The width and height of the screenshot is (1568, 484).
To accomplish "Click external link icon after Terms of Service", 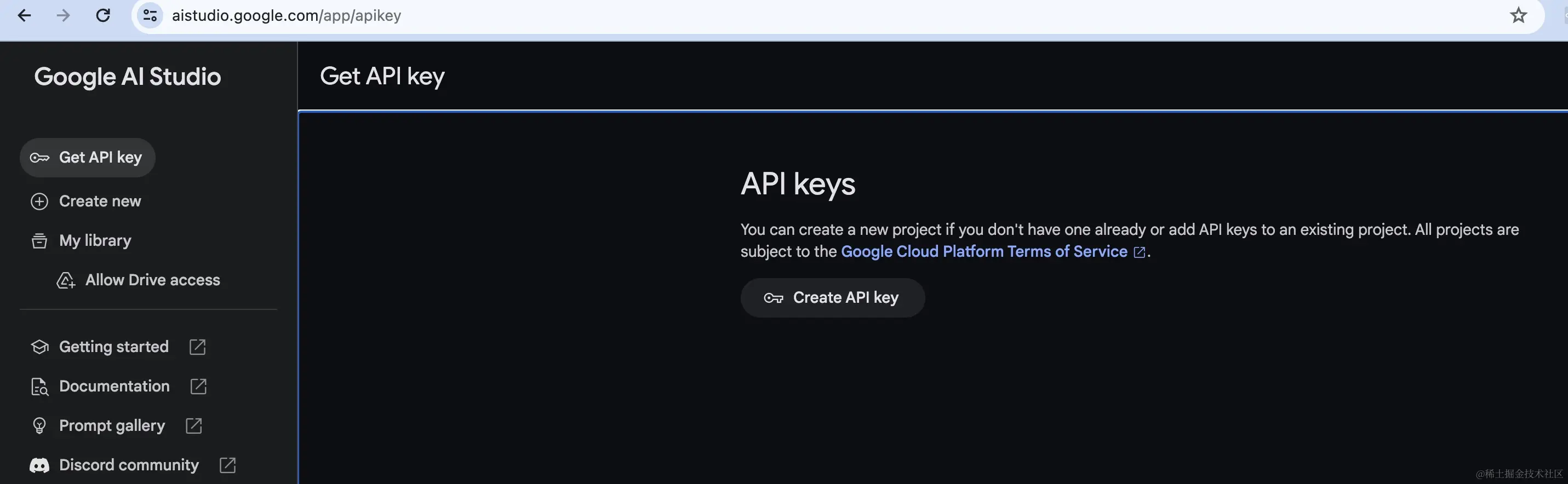I will point(1140,252).
